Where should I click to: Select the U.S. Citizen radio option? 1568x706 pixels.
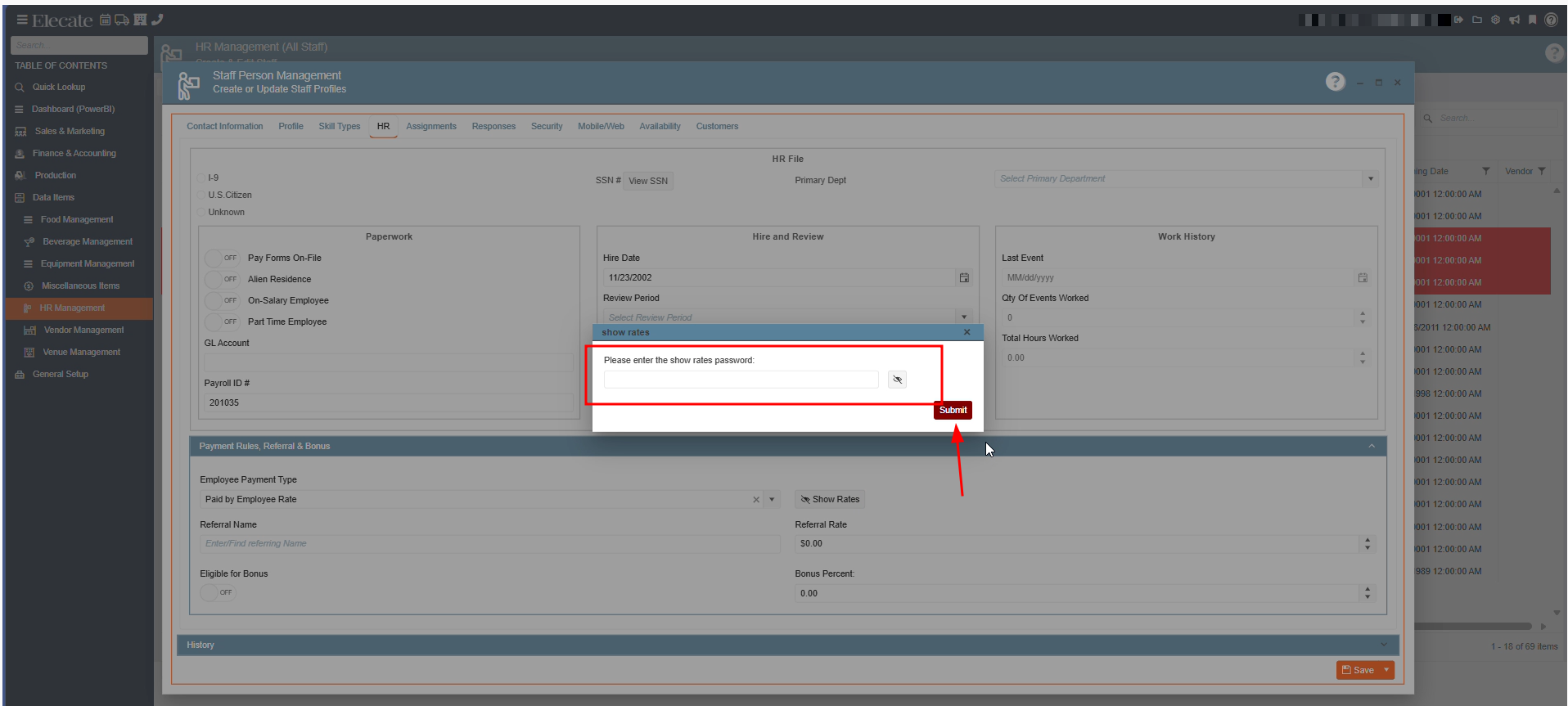[201, 195]
